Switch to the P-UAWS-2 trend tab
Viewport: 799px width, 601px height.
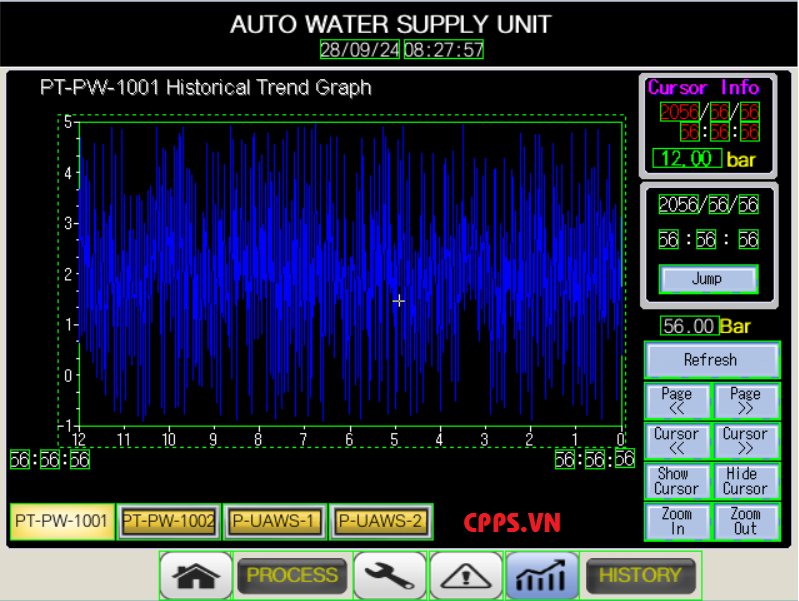[x=380, y=521]
